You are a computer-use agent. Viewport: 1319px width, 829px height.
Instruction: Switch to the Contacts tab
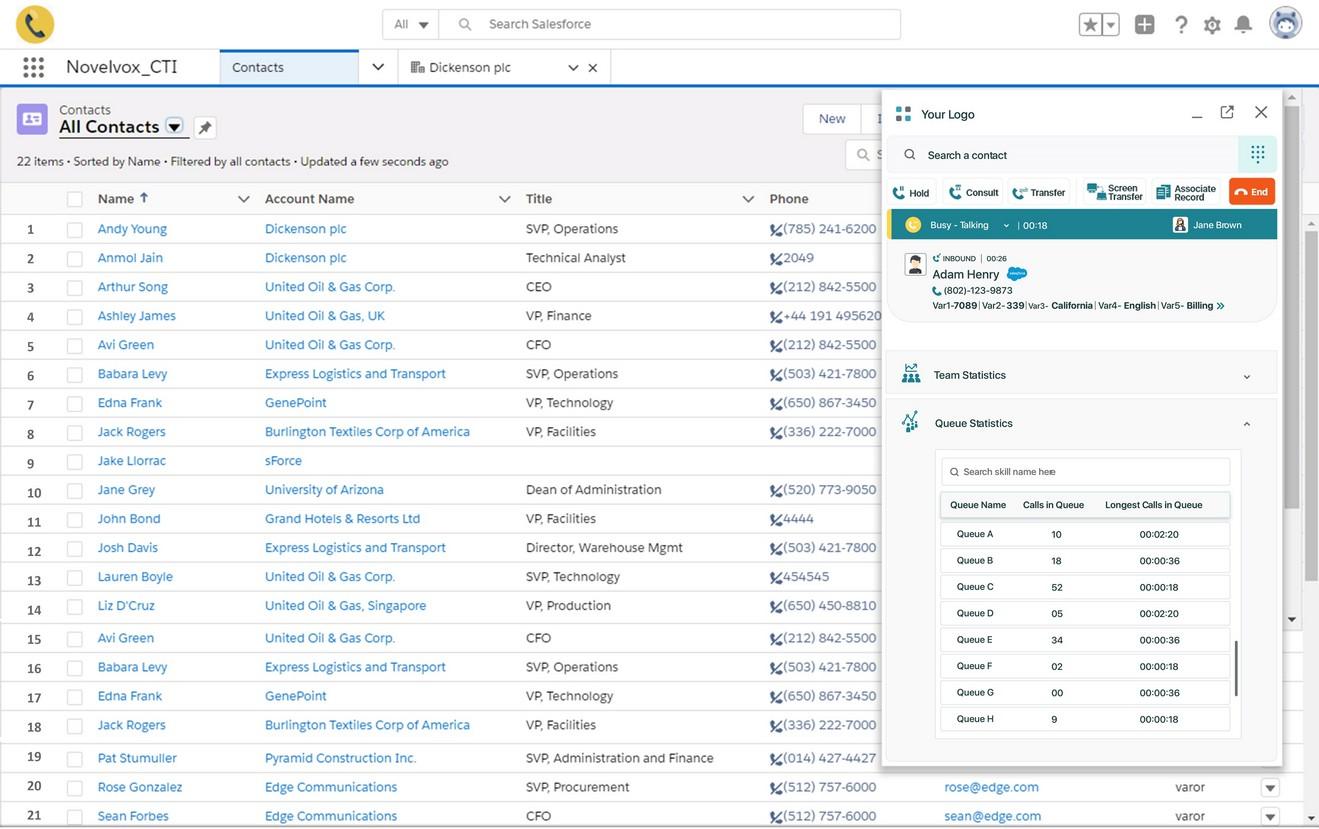pos(288,67)
